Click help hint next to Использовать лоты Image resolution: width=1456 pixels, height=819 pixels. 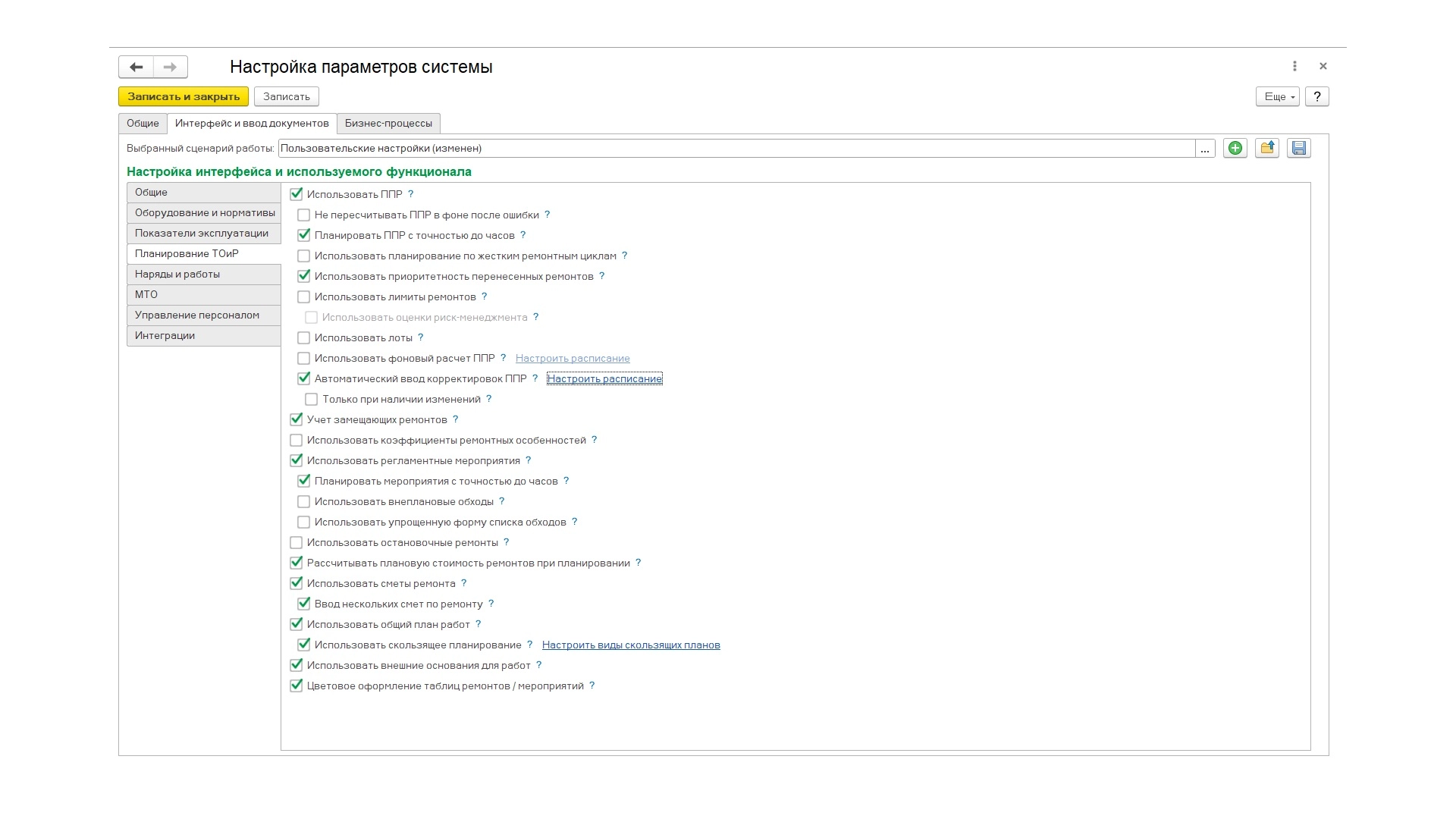(x=420, y=337)
